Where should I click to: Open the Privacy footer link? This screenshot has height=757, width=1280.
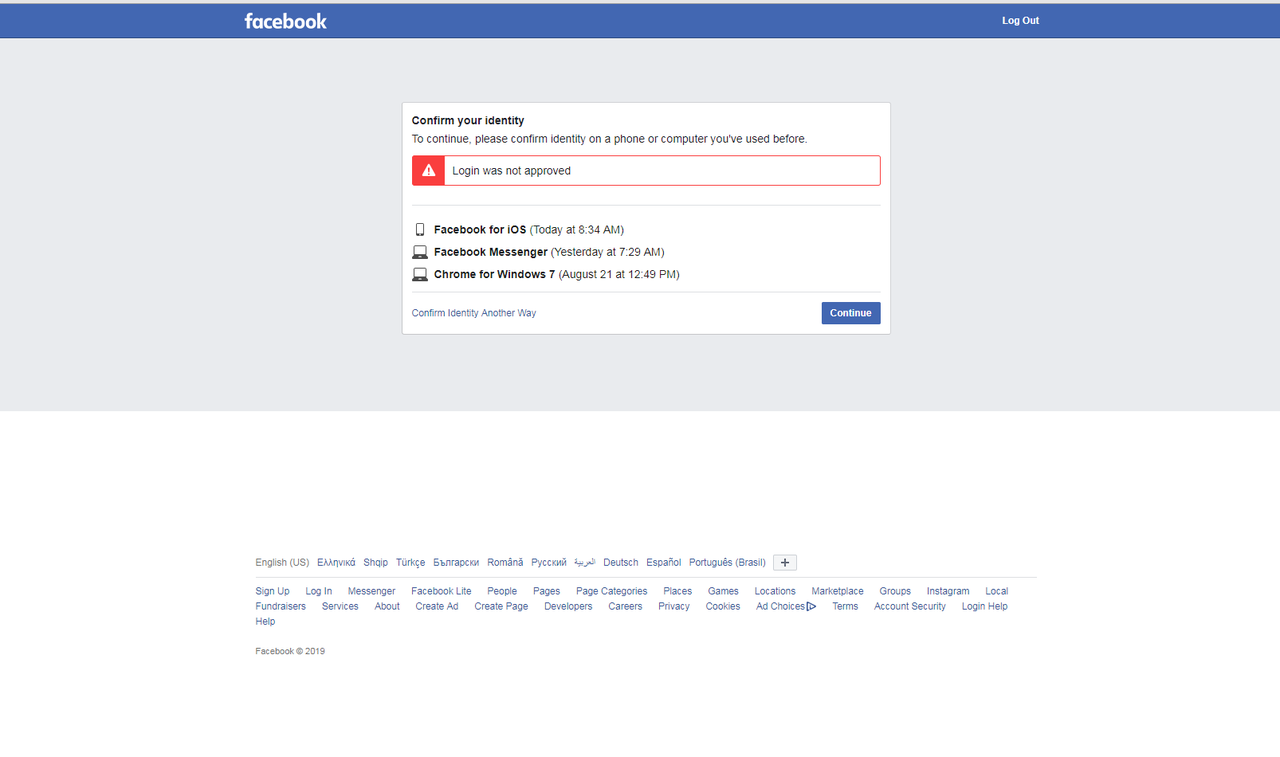(x=674, y=607)
